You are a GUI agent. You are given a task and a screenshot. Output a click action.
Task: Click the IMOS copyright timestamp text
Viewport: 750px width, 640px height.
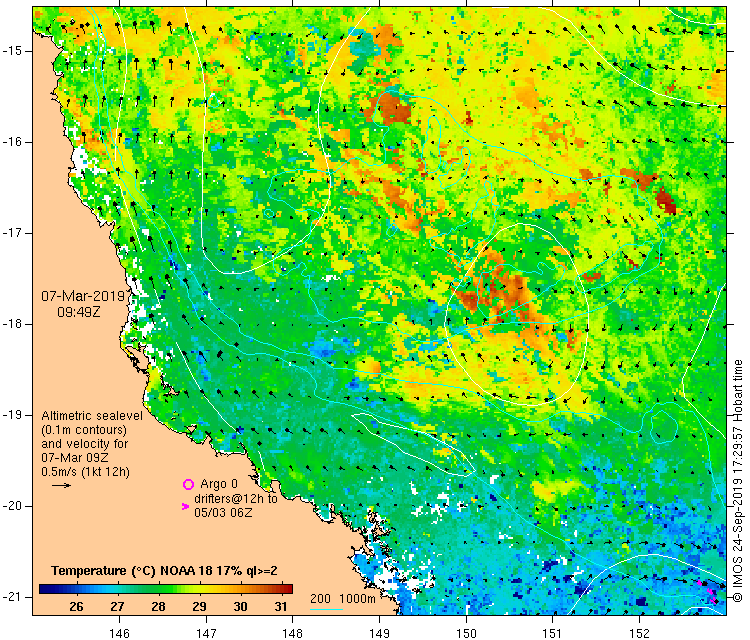(739, 481)
